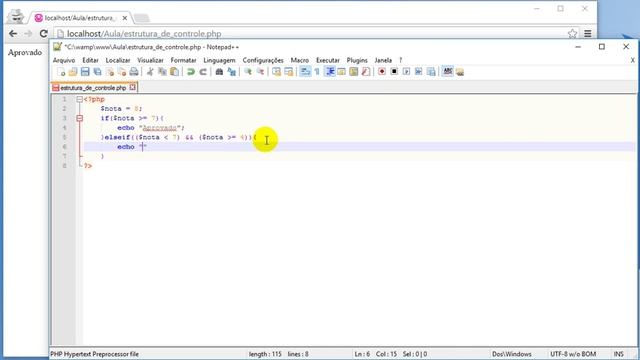Open the Visualizar menu

click(x=150, y=60)
